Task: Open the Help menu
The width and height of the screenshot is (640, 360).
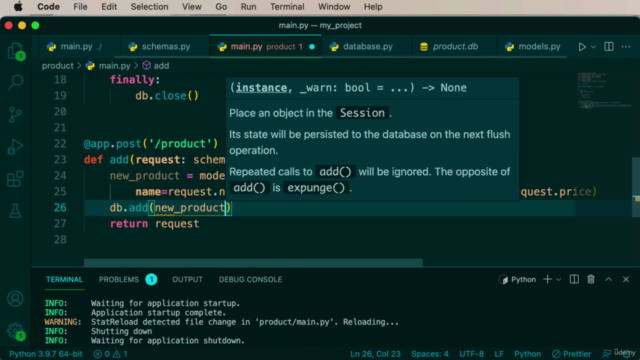Action: tap(373, 7)
